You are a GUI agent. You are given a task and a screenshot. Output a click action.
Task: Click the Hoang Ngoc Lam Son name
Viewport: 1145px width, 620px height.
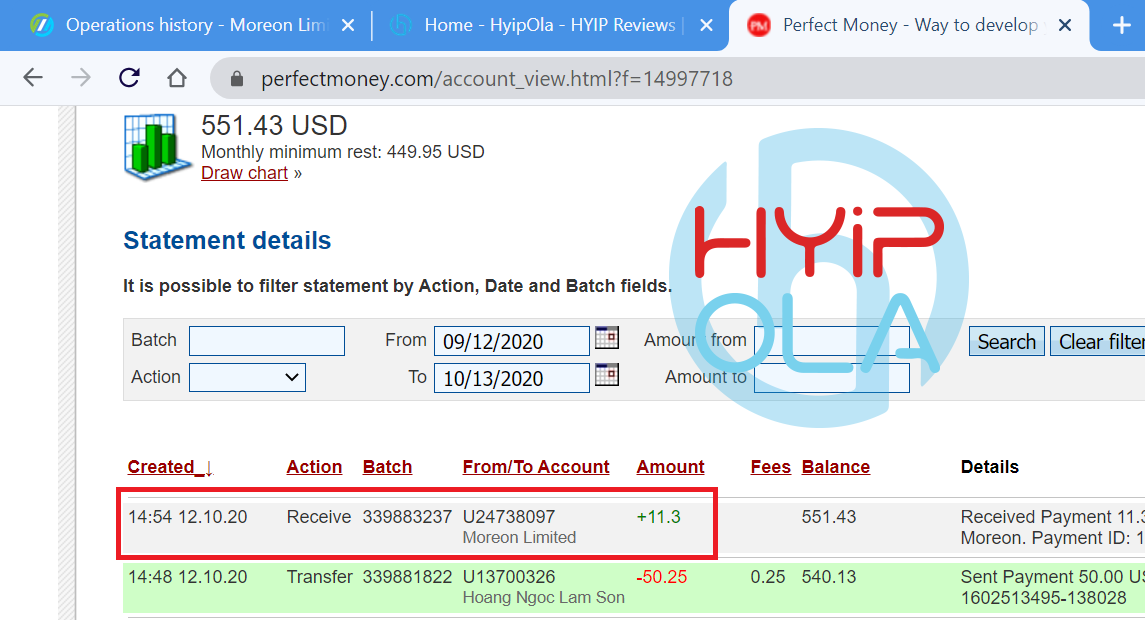point(543,597)
